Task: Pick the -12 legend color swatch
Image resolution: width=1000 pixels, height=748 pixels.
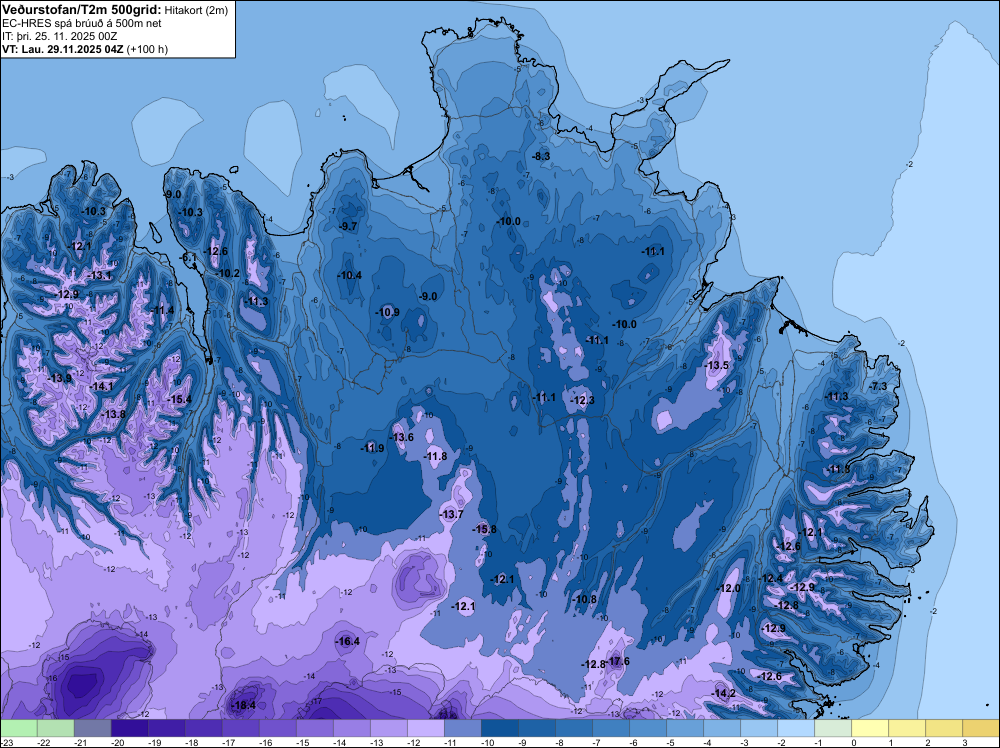Action: point(425,728)
